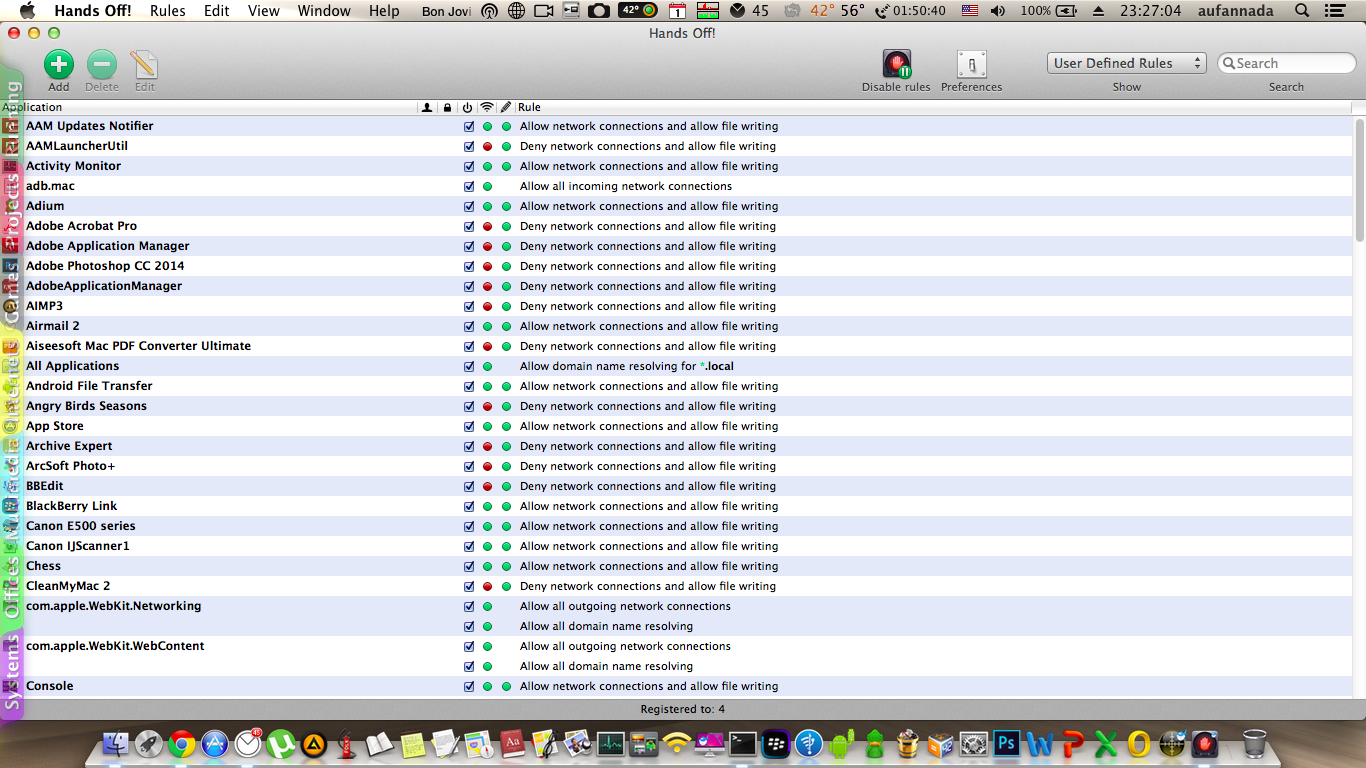Open the Help menu
This screenshot has height=768, width=1366.
(384, 11)
